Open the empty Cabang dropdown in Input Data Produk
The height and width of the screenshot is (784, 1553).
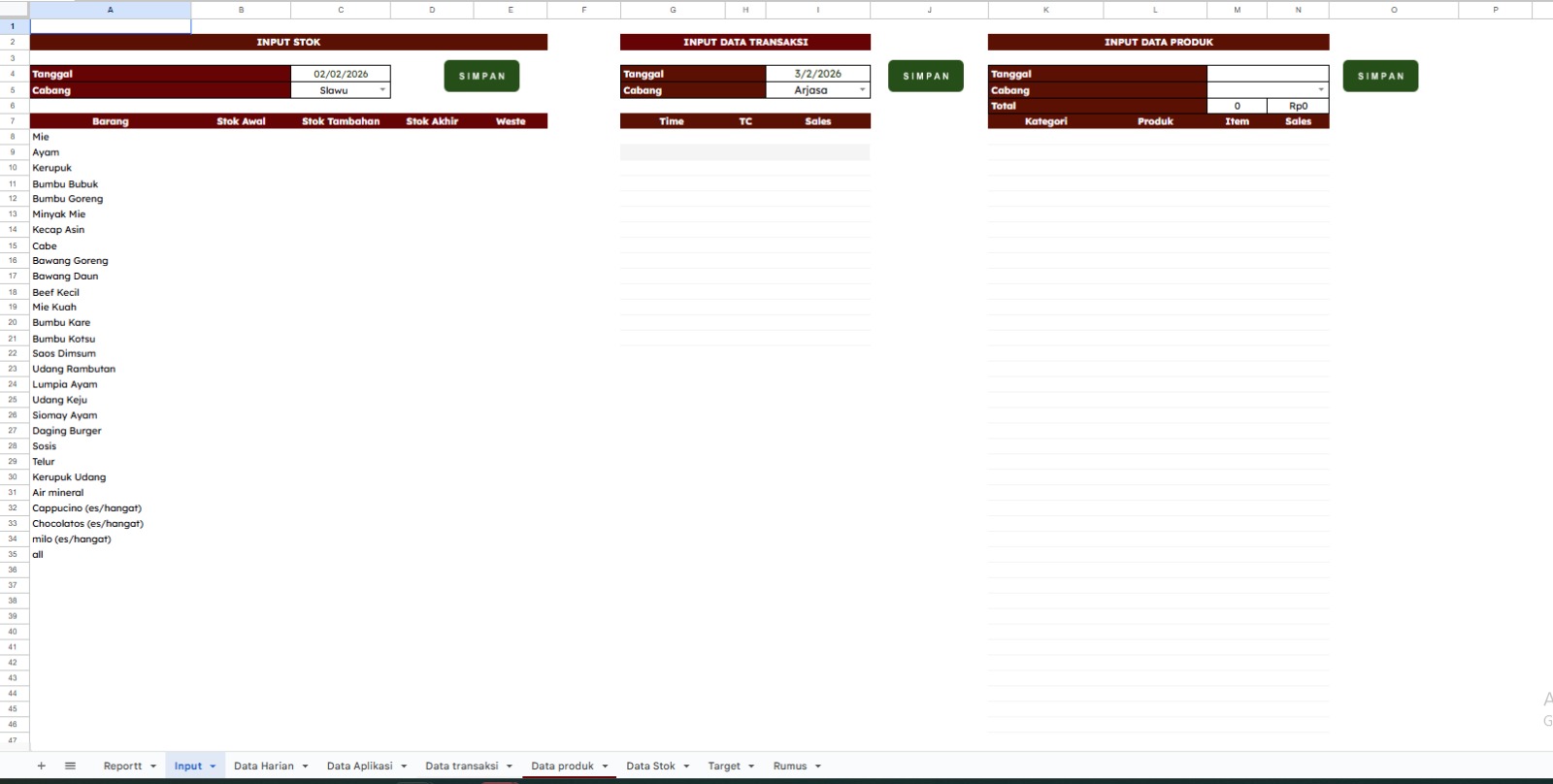pyautogui.click(x=1320, y=90)
